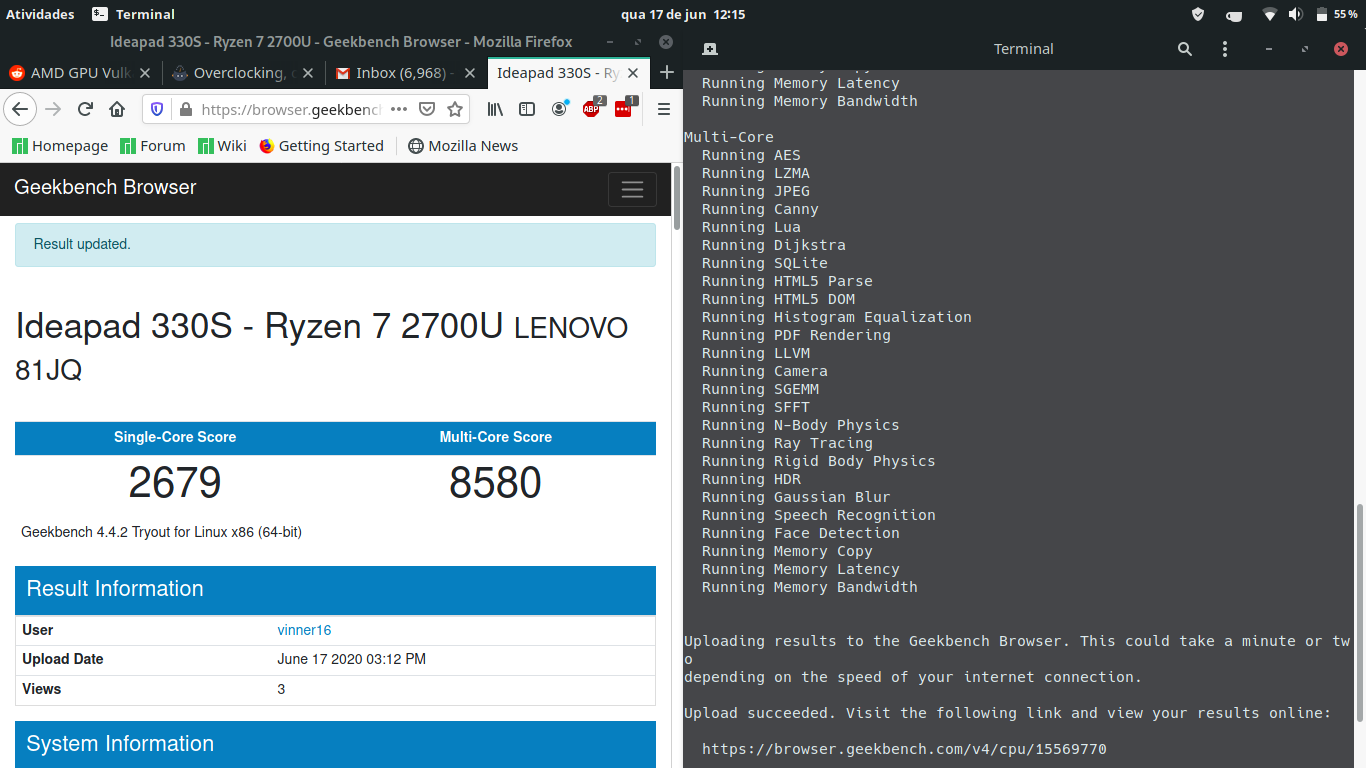Viewport: 1366px width, 768px height.
Task: Click the forward navigation arrow in Firefox
Action: [54, 109]
